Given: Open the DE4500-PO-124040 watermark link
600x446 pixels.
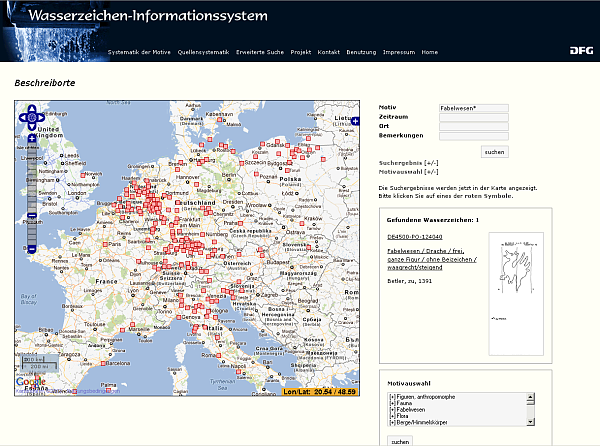Looking at the screenshot, I should tap(413, 236).
